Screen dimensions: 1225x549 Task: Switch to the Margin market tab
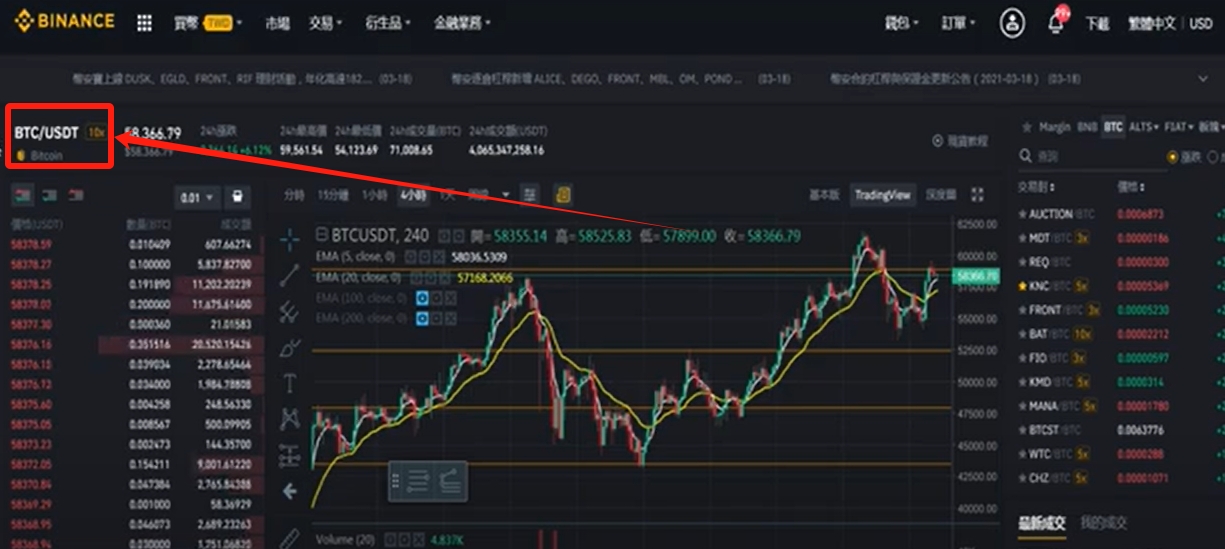click(x=1054, y=127)
